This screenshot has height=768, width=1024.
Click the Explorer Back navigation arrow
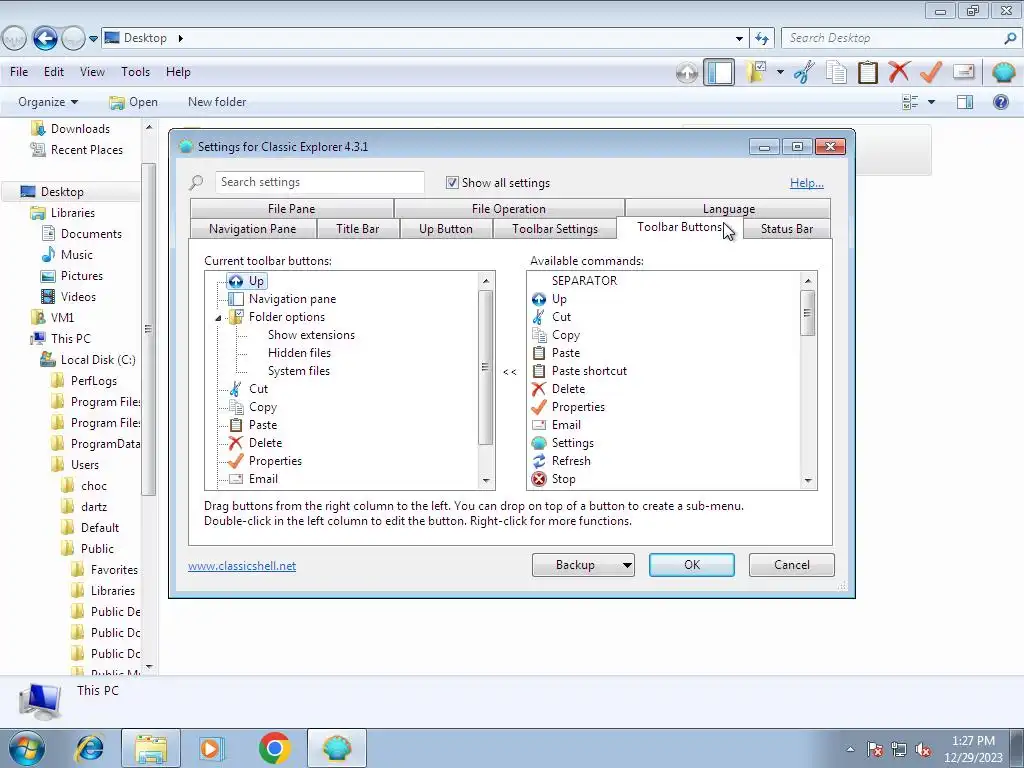(44, 39)
